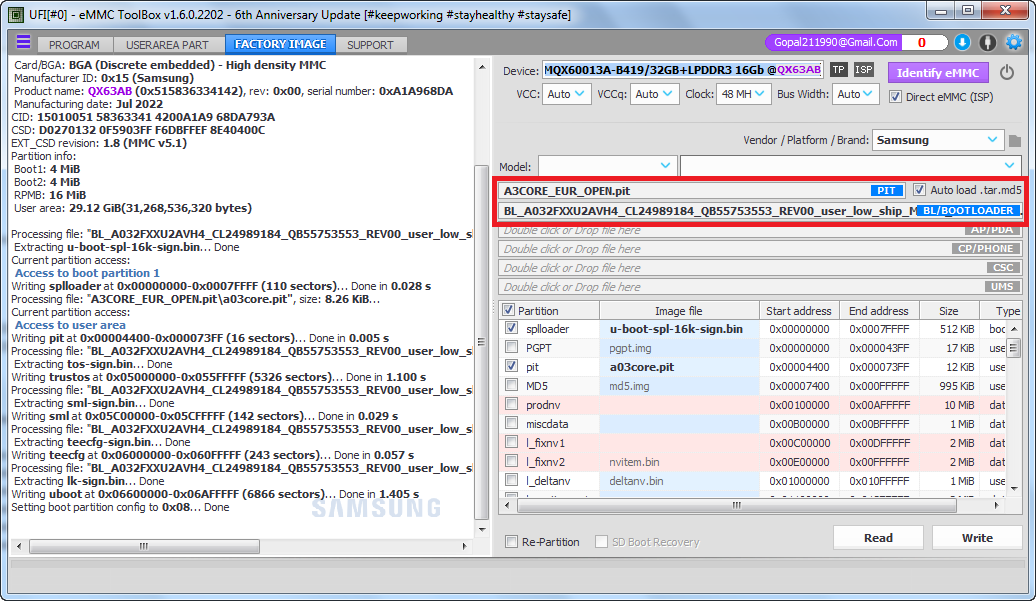The height and width of the screenshot is (601, 1036).
Task: Check the PGPT partition checkbox
Action: pyautogui.click(x=511, y=347)
